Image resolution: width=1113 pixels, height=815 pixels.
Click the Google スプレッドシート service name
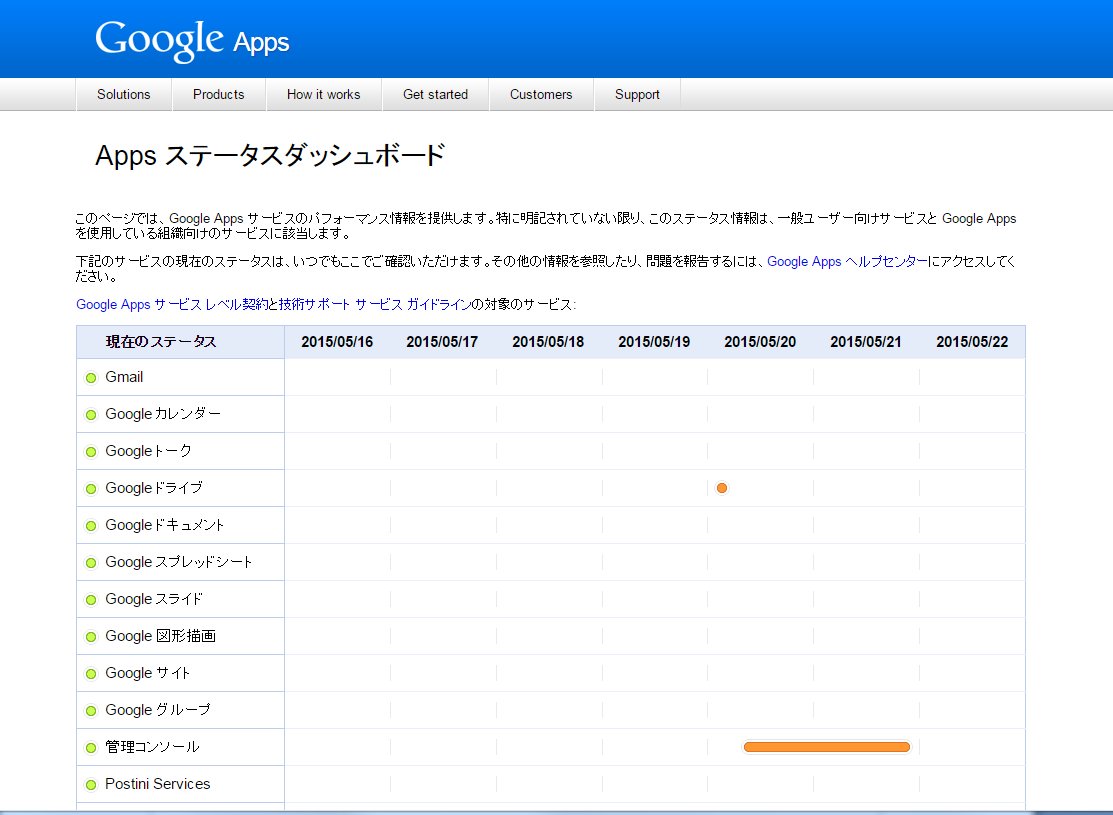pyautogui.click(x=179, y=562)
